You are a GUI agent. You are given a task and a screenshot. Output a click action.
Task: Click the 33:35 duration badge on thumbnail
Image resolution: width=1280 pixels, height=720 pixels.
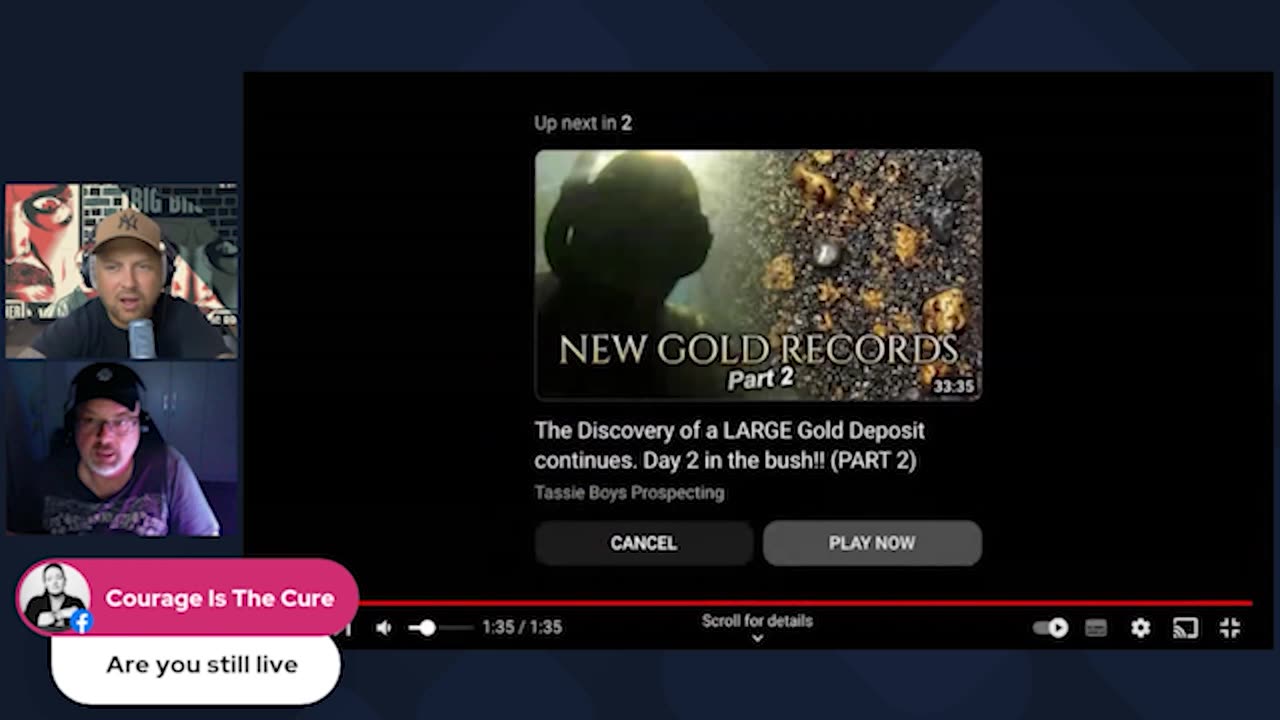point(954,386)
